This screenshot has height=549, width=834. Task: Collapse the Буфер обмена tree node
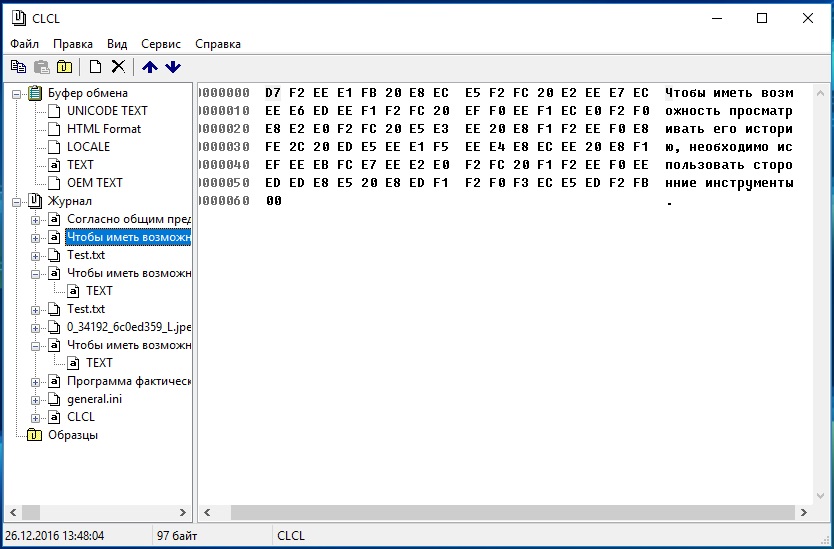coord(17,93)
